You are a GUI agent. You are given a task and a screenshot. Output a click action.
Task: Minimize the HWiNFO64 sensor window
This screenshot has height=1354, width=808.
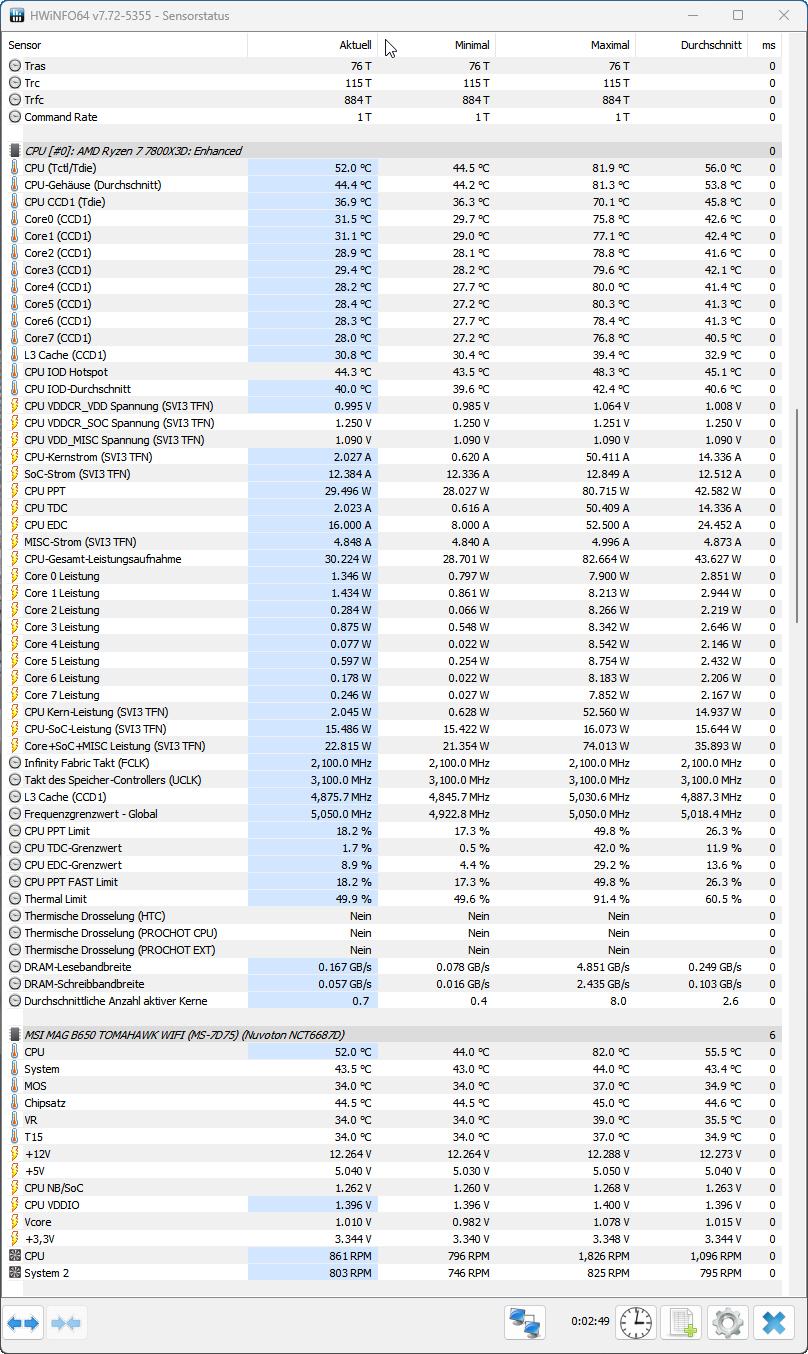tap(693, 16)
